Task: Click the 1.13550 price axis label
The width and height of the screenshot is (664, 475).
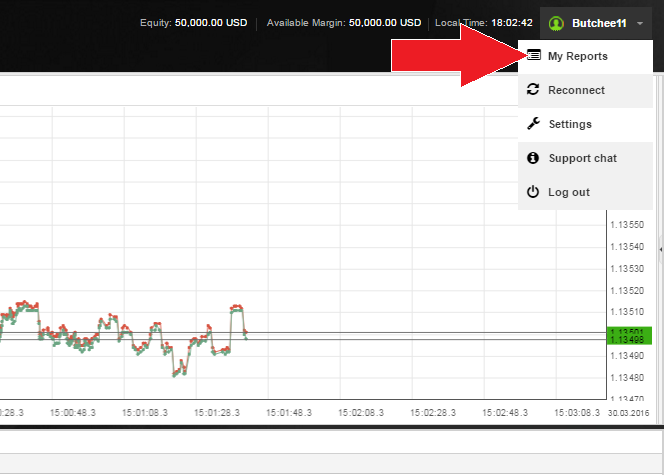Action: point(627,225)
